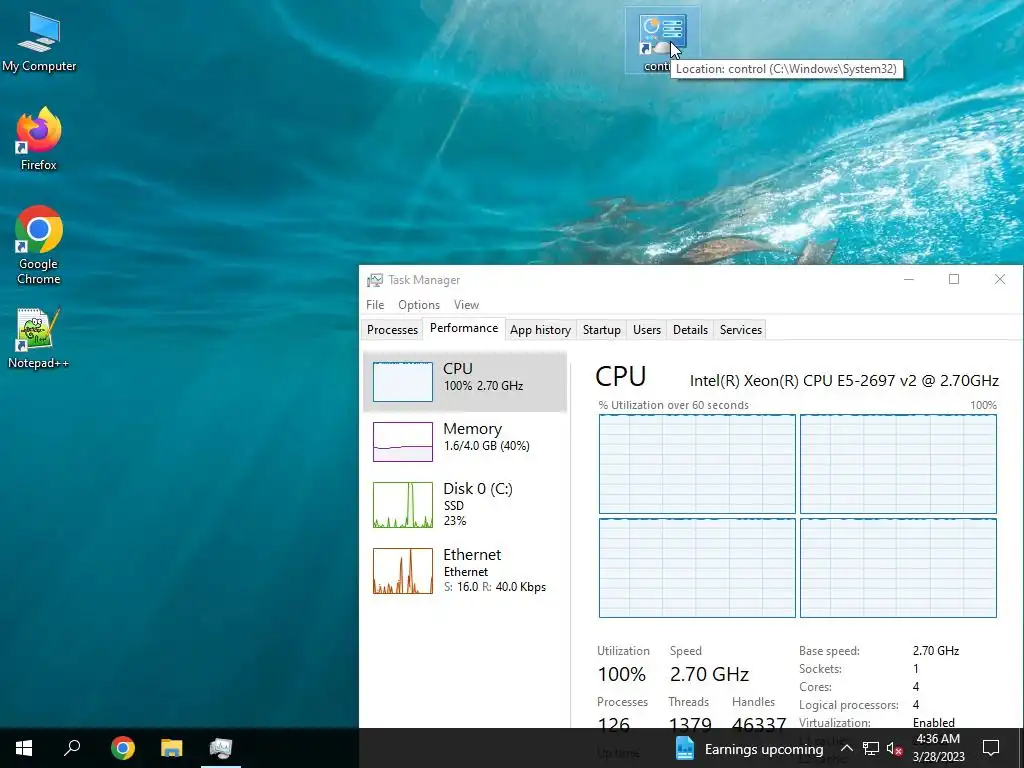Open taskbar search magnifier

[72, 748]
